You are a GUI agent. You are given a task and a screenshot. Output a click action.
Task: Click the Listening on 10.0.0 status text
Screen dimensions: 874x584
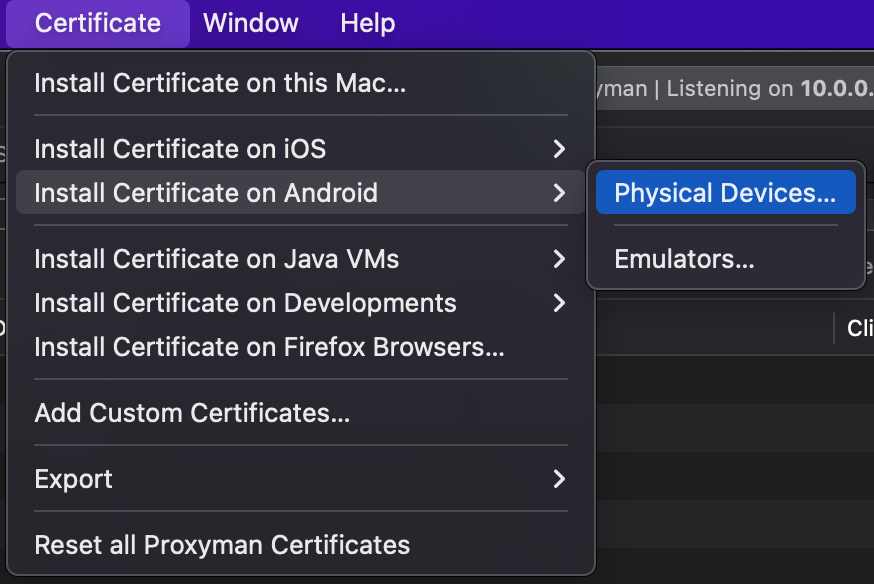(x=769, y=89)
